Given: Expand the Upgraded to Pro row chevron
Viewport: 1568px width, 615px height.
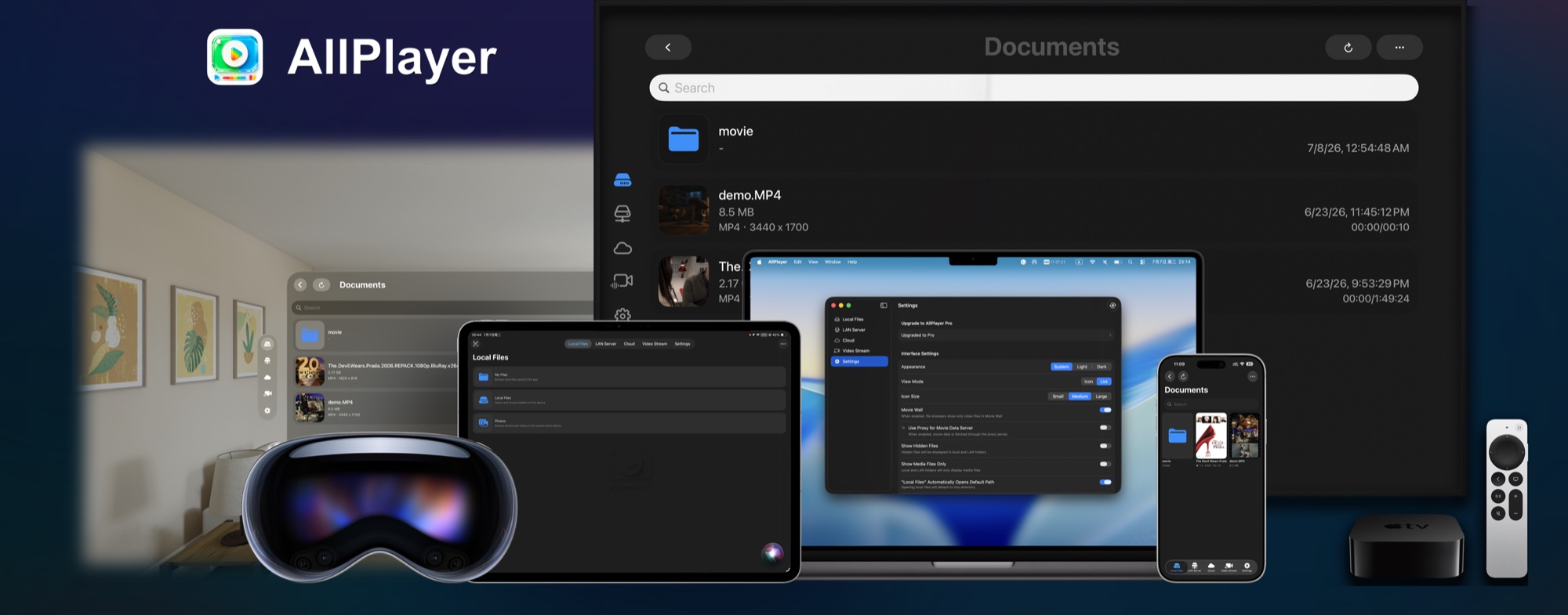Looking at the screenshot, I should coord(1110,335).
